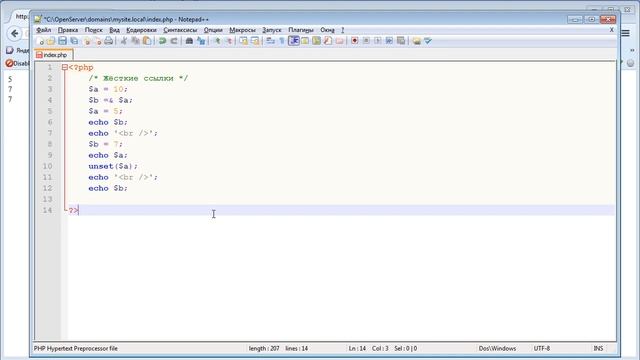The height and width of the screenshot is (360, 640).
Task: Click the Zoom Out toolbar icon
Action: pyautogui.click(x=229, y=41)
